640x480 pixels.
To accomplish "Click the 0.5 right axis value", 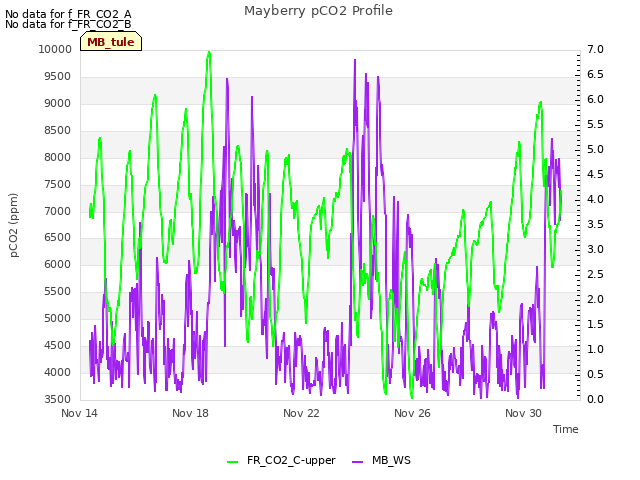I will 595,374.
